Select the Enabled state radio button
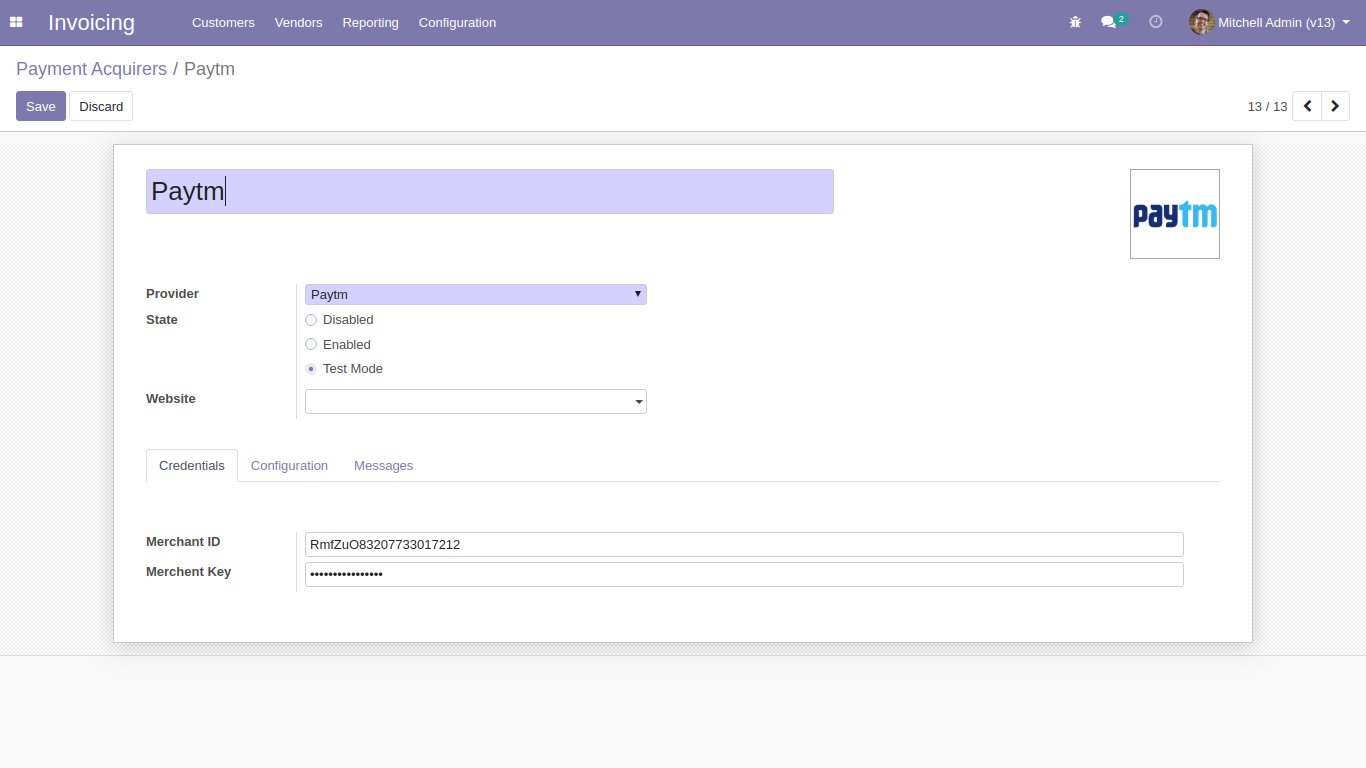The height and width of the screenshot is (768, 1366). click(311, 344)
